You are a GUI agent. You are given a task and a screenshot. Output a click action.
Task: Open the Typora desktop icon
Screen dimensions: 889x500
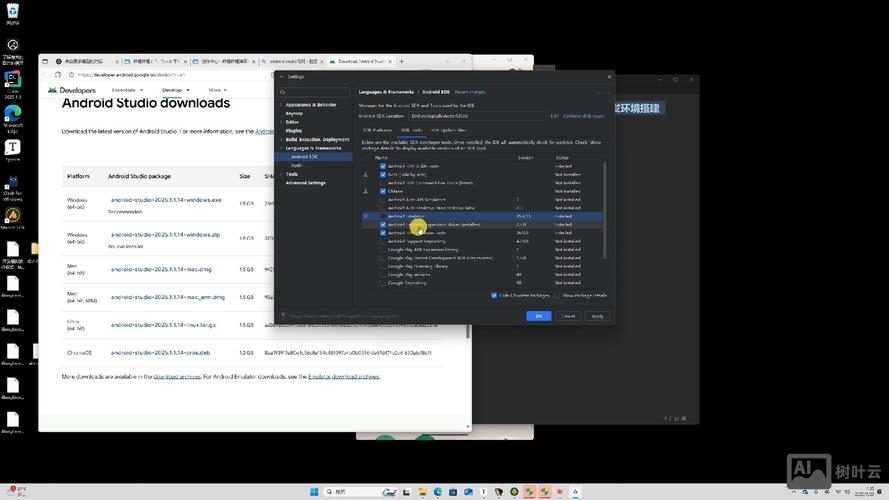tap(13, 150)
